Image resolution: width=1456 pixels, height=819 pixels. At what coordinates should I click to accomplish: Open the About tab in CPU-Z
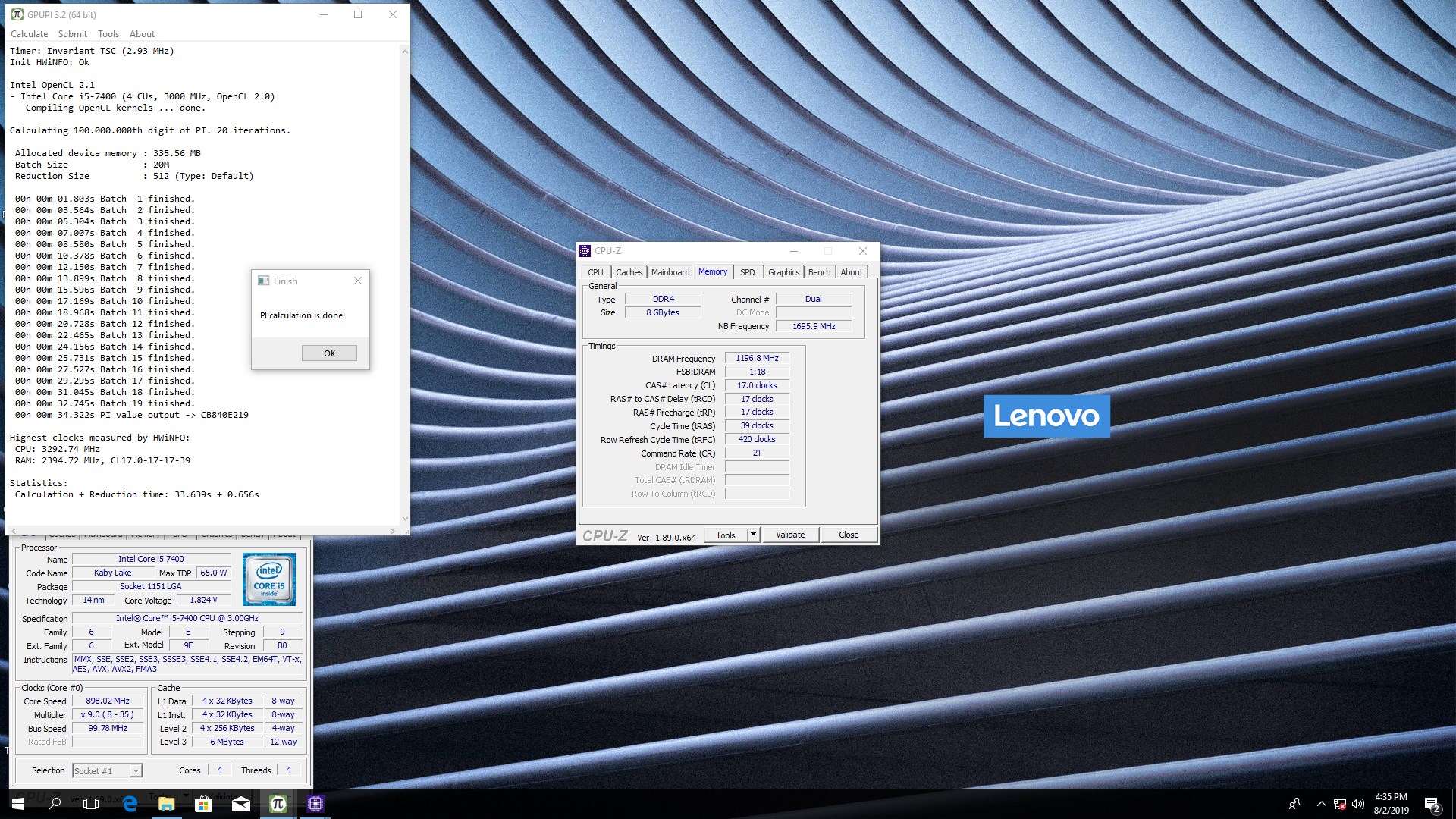(x=852, y=272)
